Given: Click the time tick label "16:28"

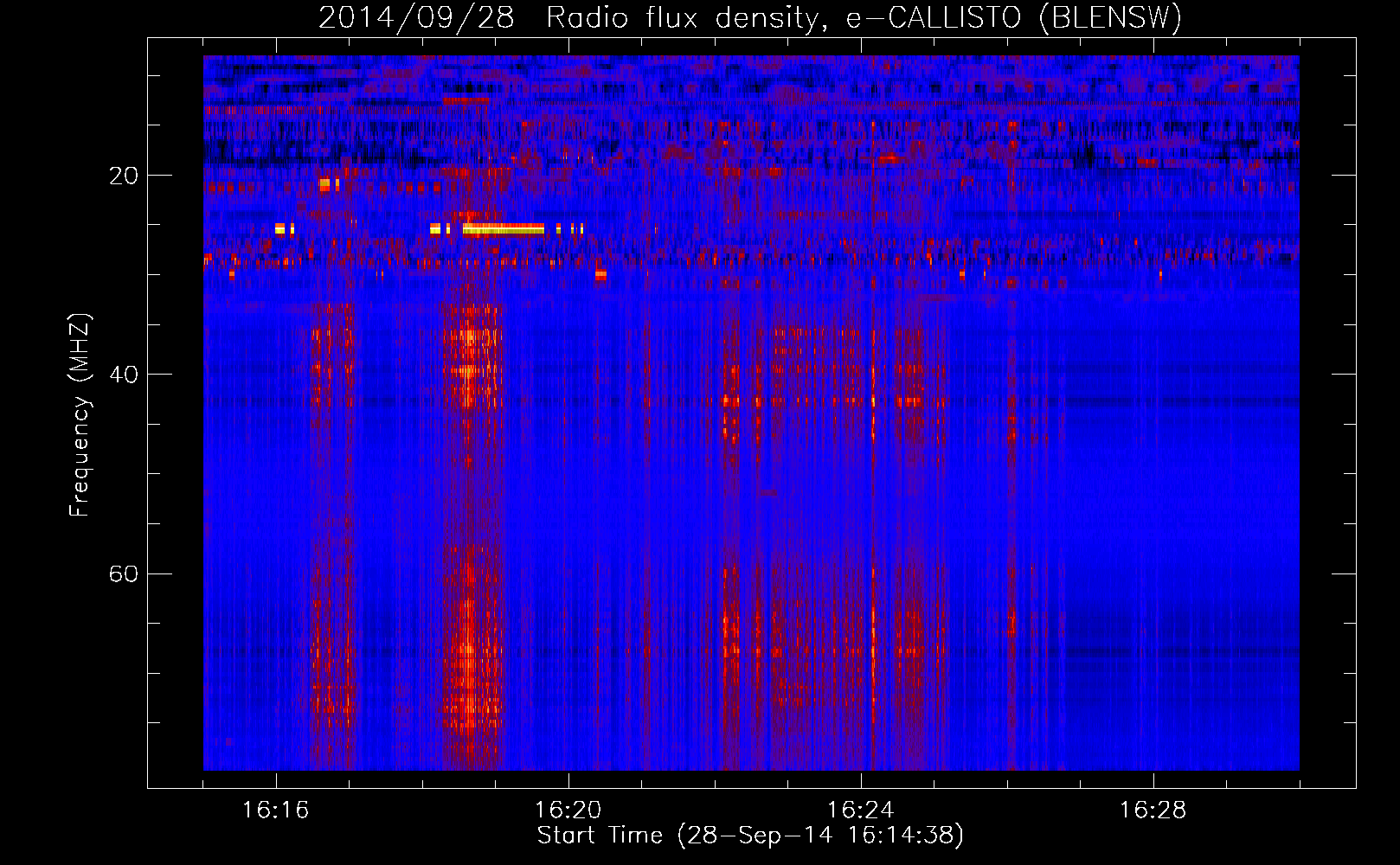Looking at the screenshot, I should (x=1153, y=811).
